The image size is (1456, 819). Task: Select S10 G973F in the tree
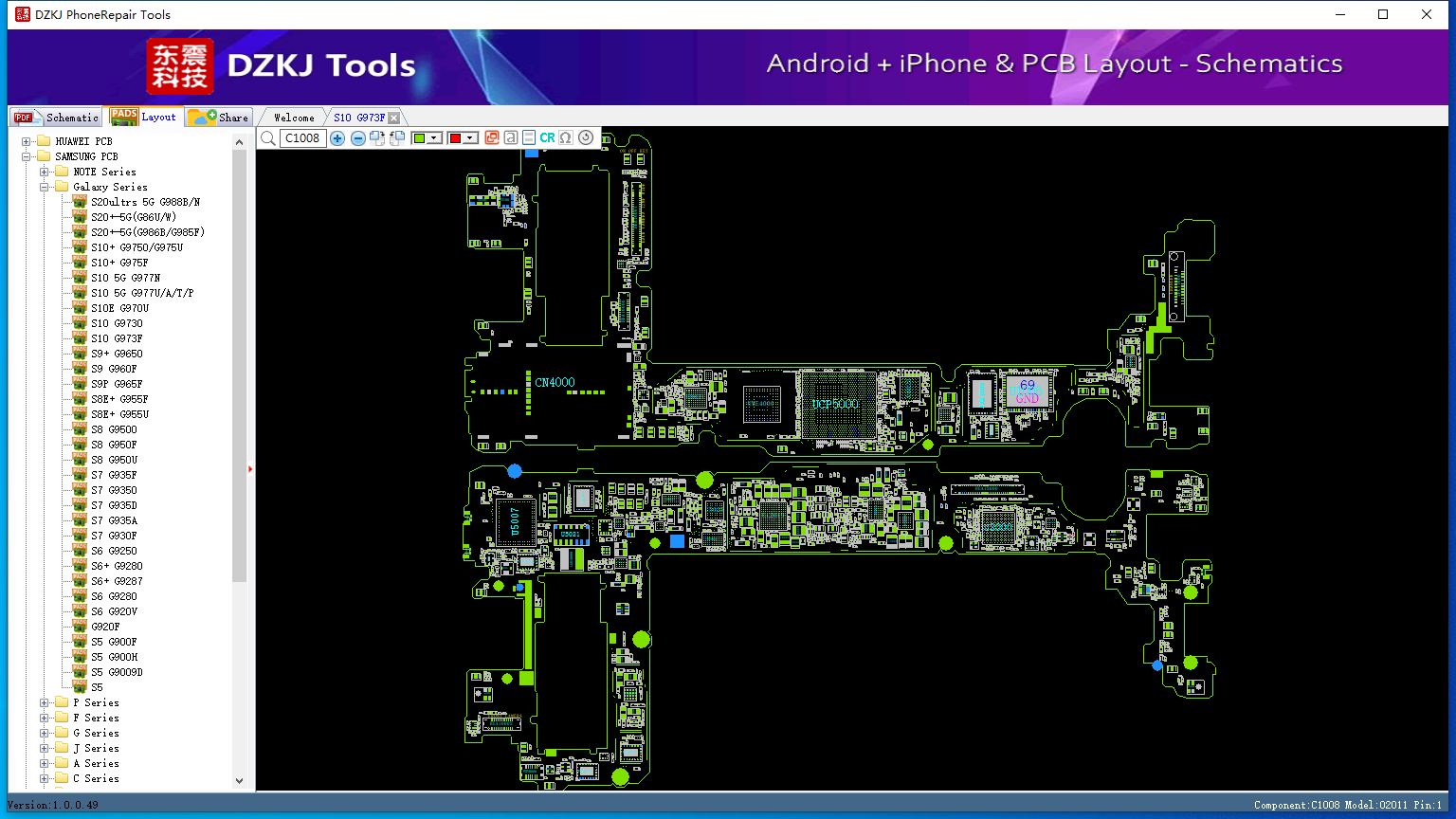117,338
